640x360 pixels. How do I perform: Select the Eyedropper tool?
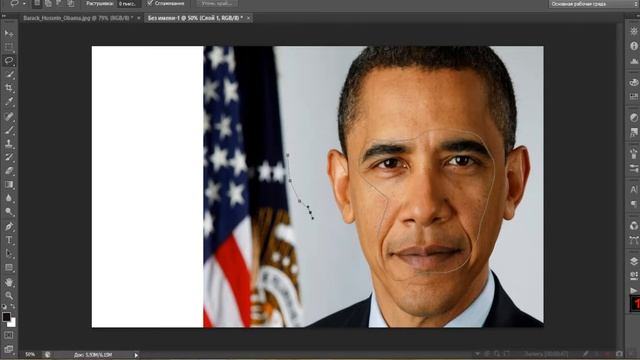click(9, 102)
